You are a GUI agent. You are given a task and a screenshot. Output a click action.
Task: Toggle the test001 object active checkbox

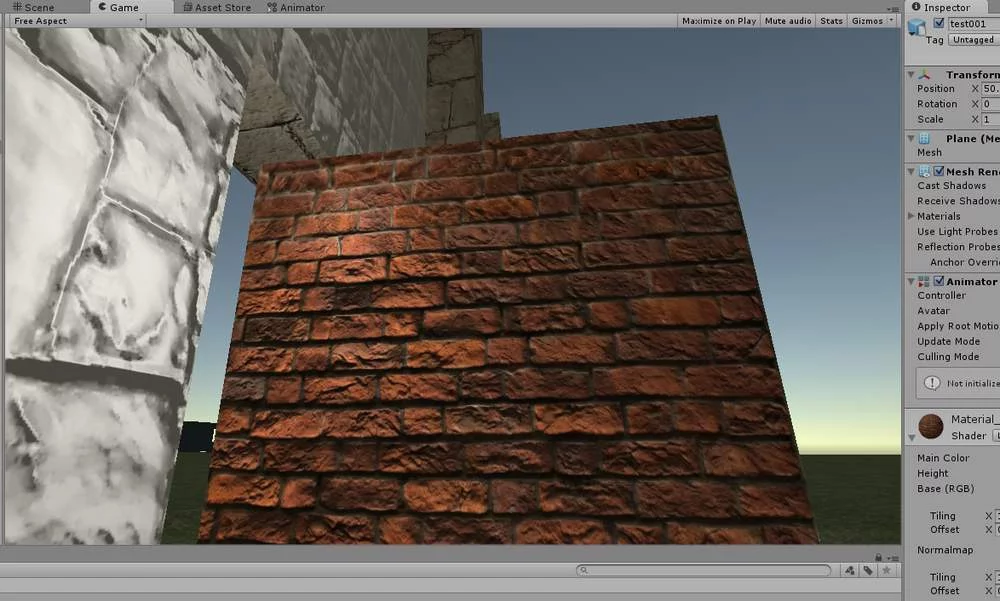point(938,23)
